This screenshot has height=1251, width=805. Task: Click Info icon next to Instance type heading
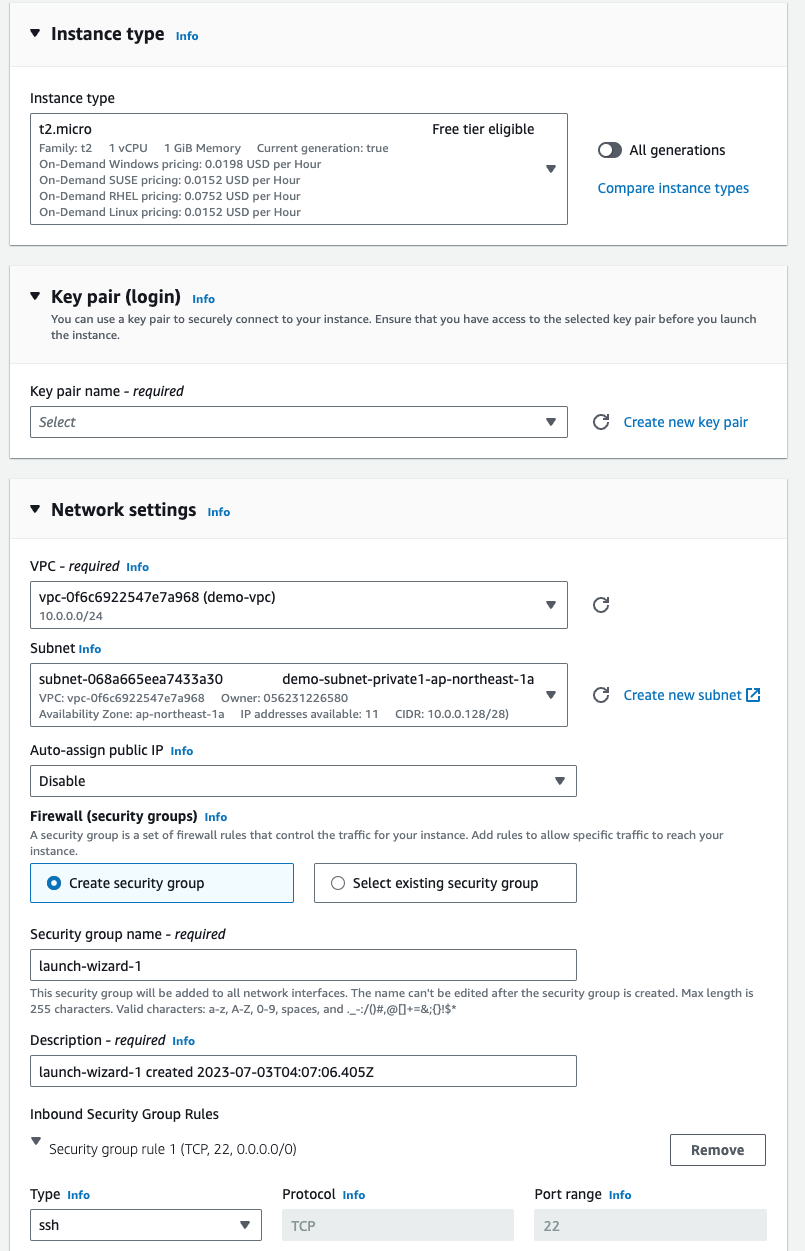pyautogui.click(x=187, y=36)
